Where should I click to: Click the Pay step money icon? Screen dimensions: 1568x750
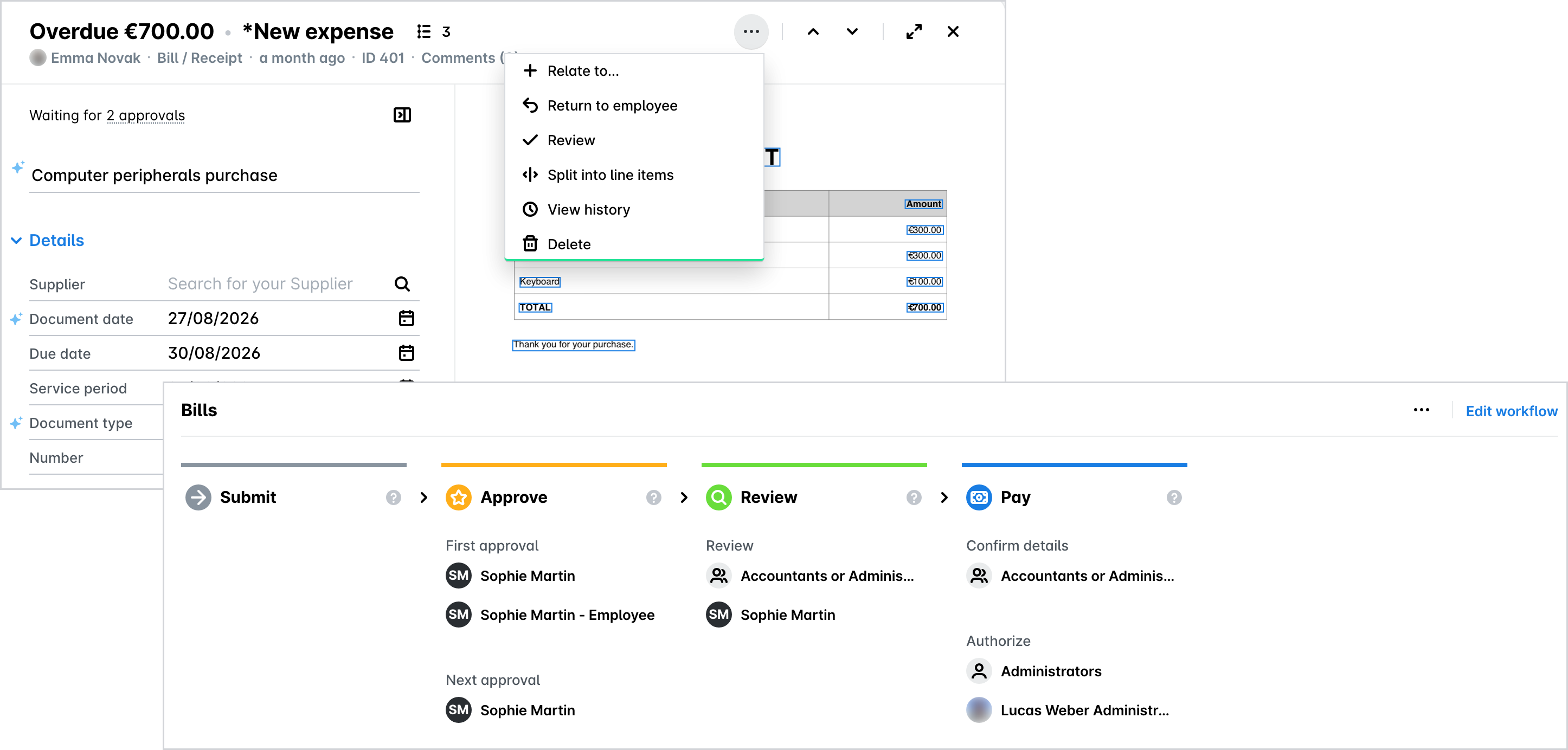coord(979,497)
